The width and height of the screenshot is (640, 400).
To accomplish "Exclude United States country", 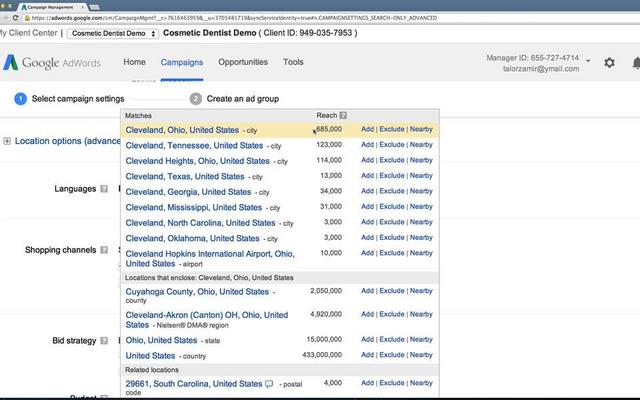I will point(392,355).
